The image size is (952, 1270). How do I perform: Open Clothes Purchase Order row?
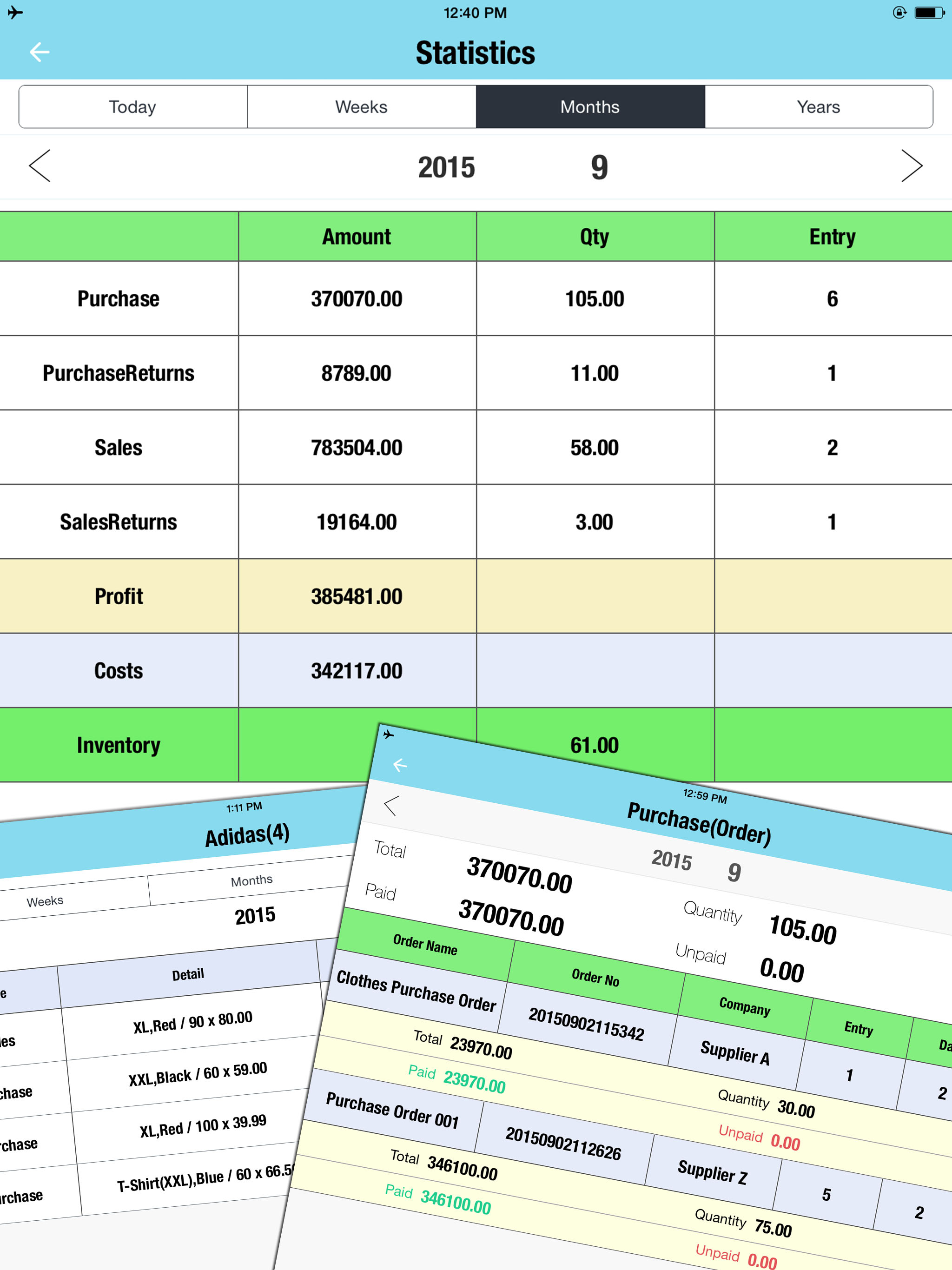416,991
